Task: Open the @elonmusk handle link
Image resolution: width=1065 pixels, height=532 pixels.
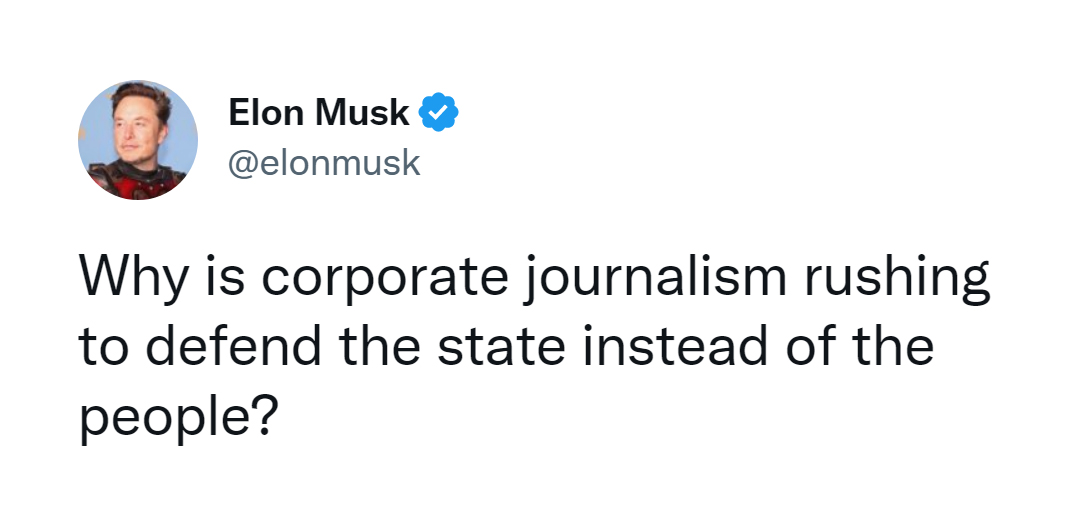Action: pos(324,163)
